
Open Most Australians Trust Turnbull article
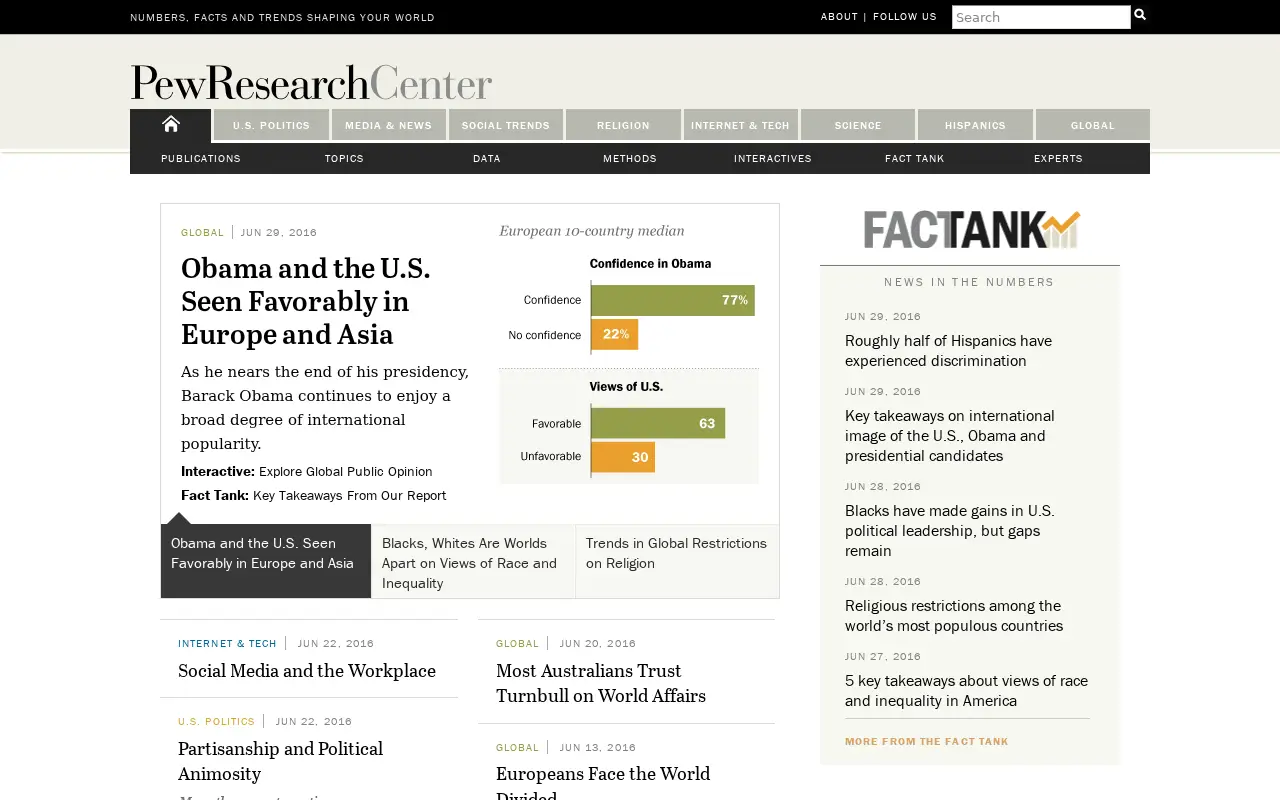point(601,683)
